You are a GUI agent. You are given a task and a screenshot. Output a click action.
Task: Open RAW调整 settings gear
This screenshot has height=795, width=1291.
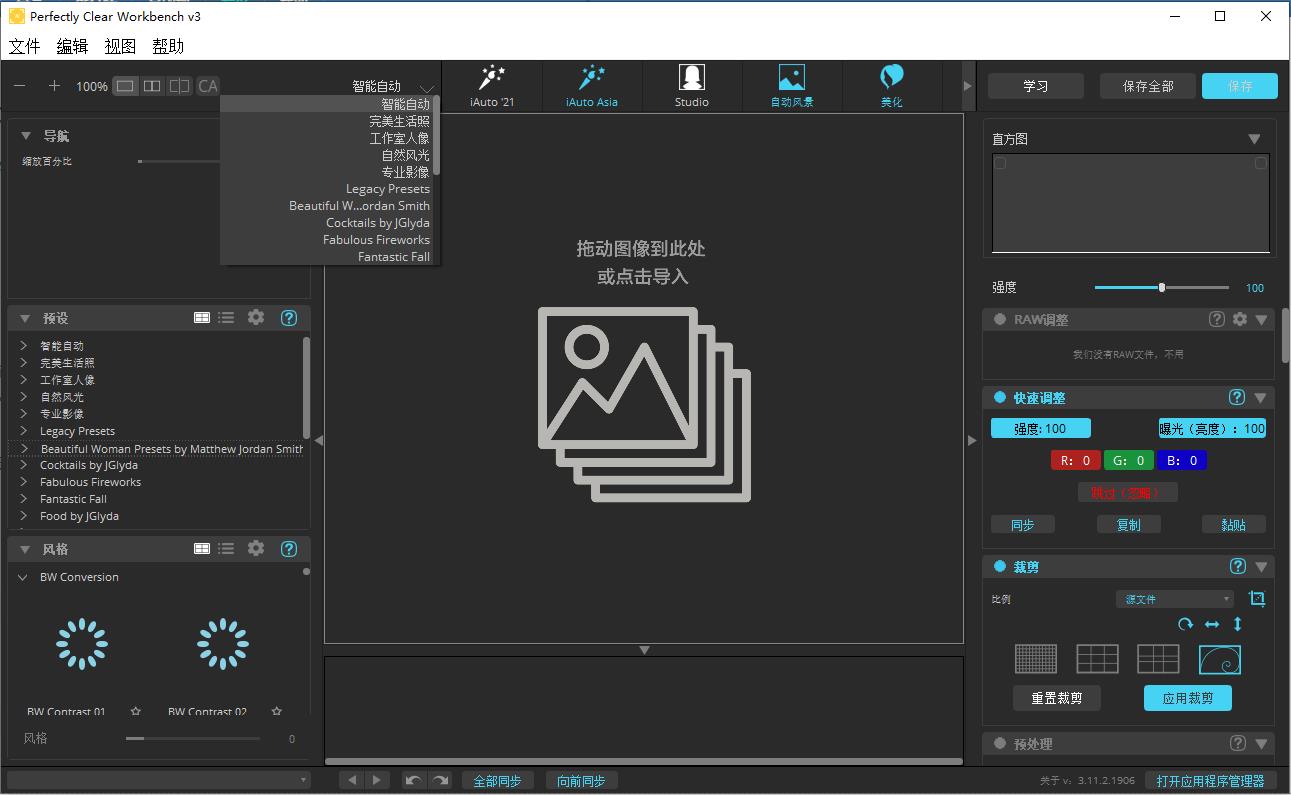(1240, 319)
